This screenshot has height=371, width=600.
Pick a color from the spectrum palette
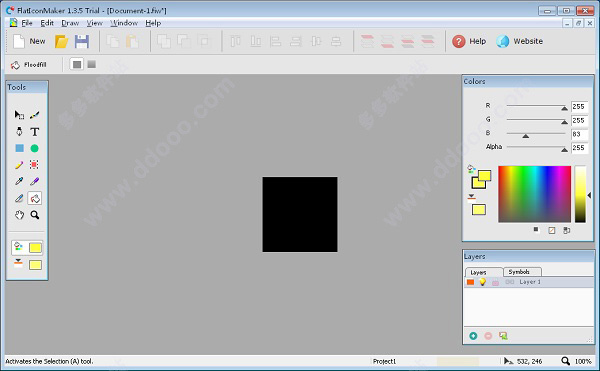534,194
